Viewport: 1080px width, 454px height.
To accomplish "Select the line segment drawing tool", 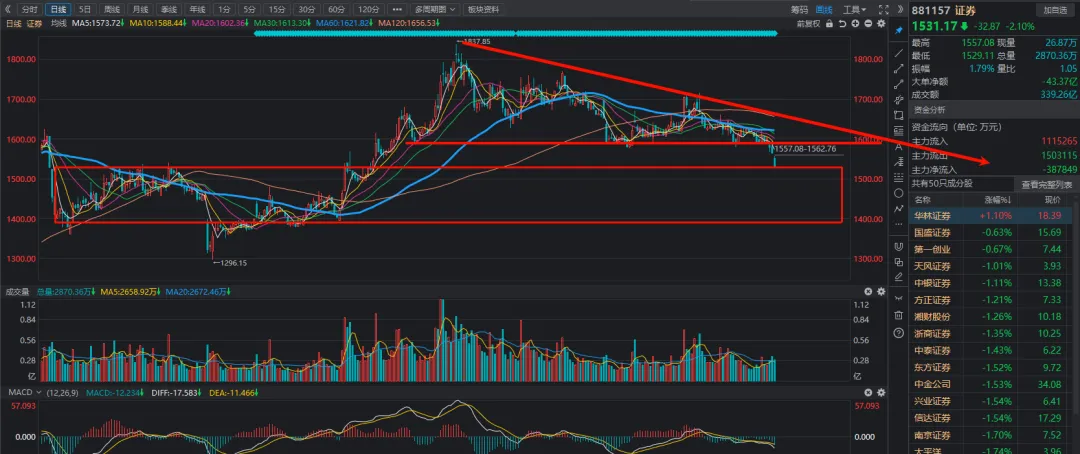I will tap(898, 84).
